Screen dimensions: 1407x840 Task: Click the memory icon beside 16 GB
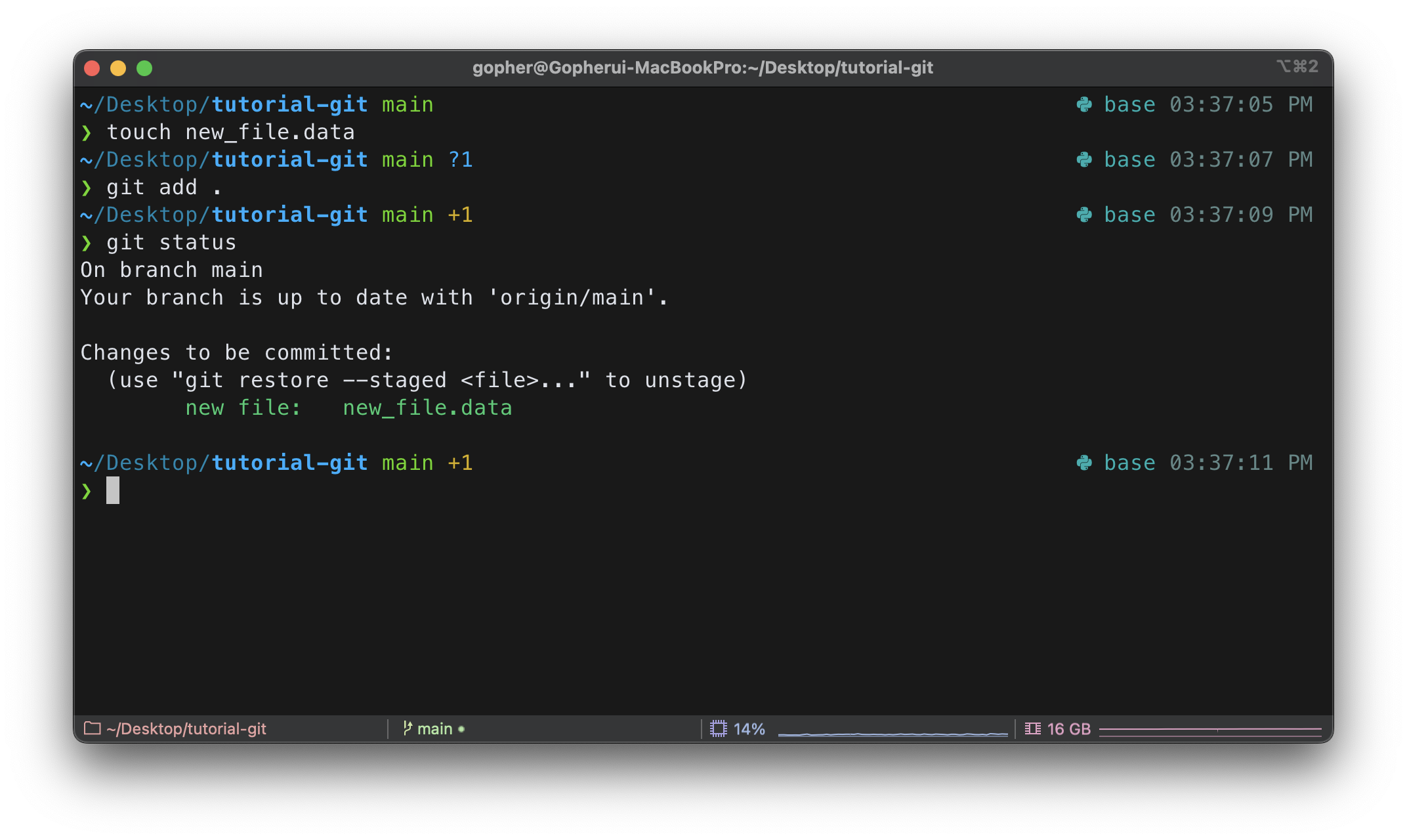(1033, 728)
